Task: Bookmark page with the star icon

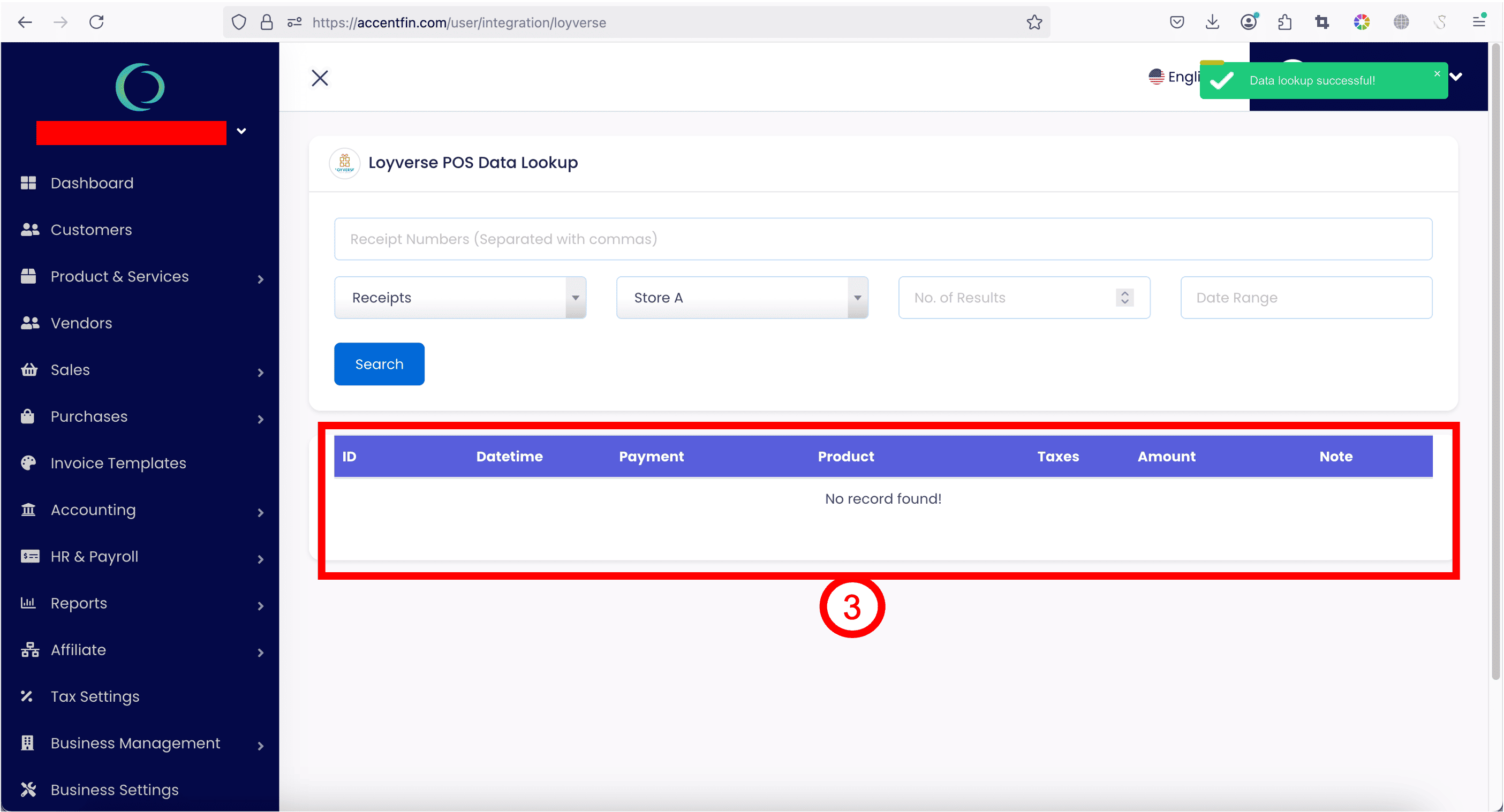Action: [x=1034, y=22]
